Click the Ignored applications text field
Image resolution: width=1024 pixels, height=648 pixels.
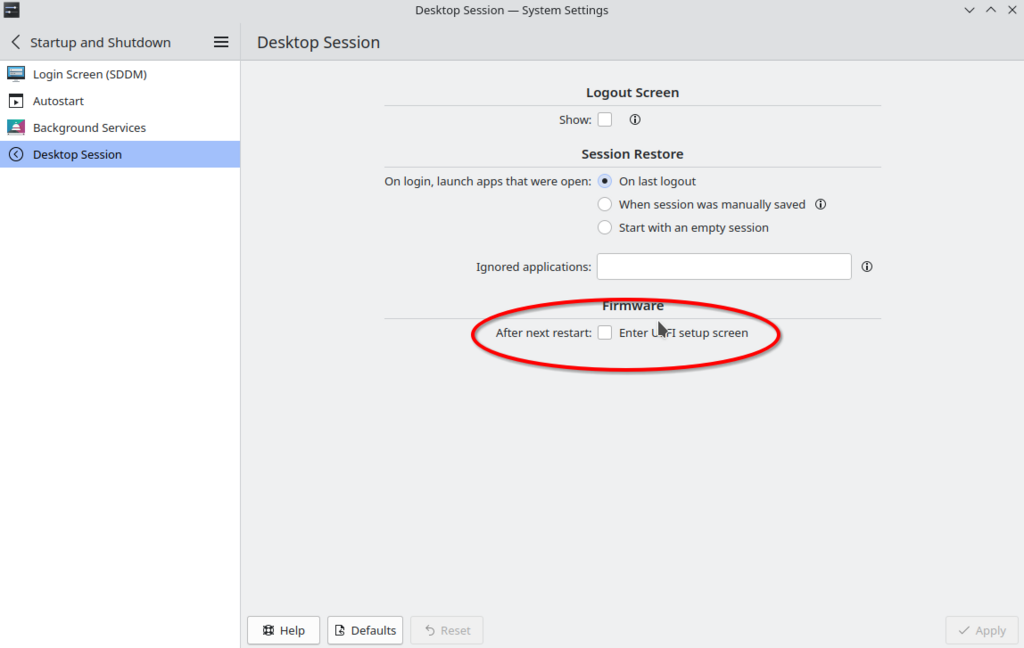coord(723,267)
